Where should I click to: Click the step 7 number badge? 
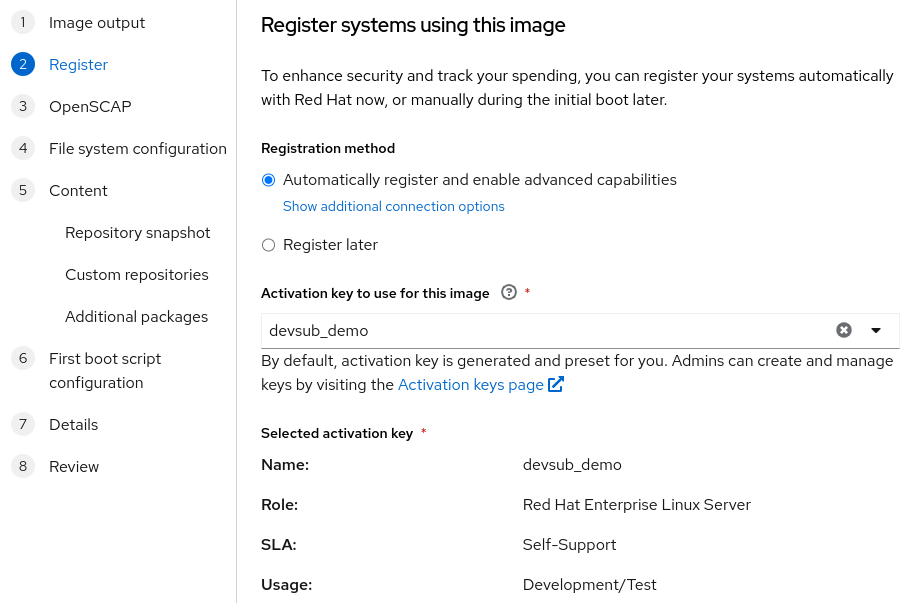[x=23, y=424]
